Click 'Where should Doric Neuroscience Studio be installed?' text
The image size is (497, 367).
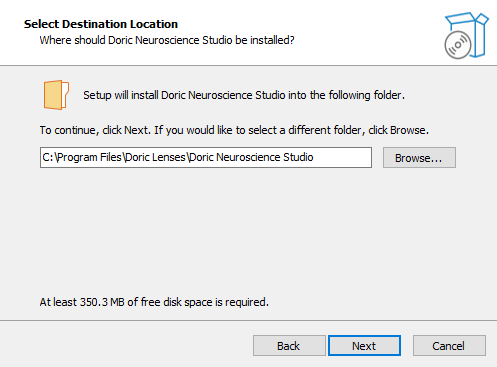click(167, 40)
